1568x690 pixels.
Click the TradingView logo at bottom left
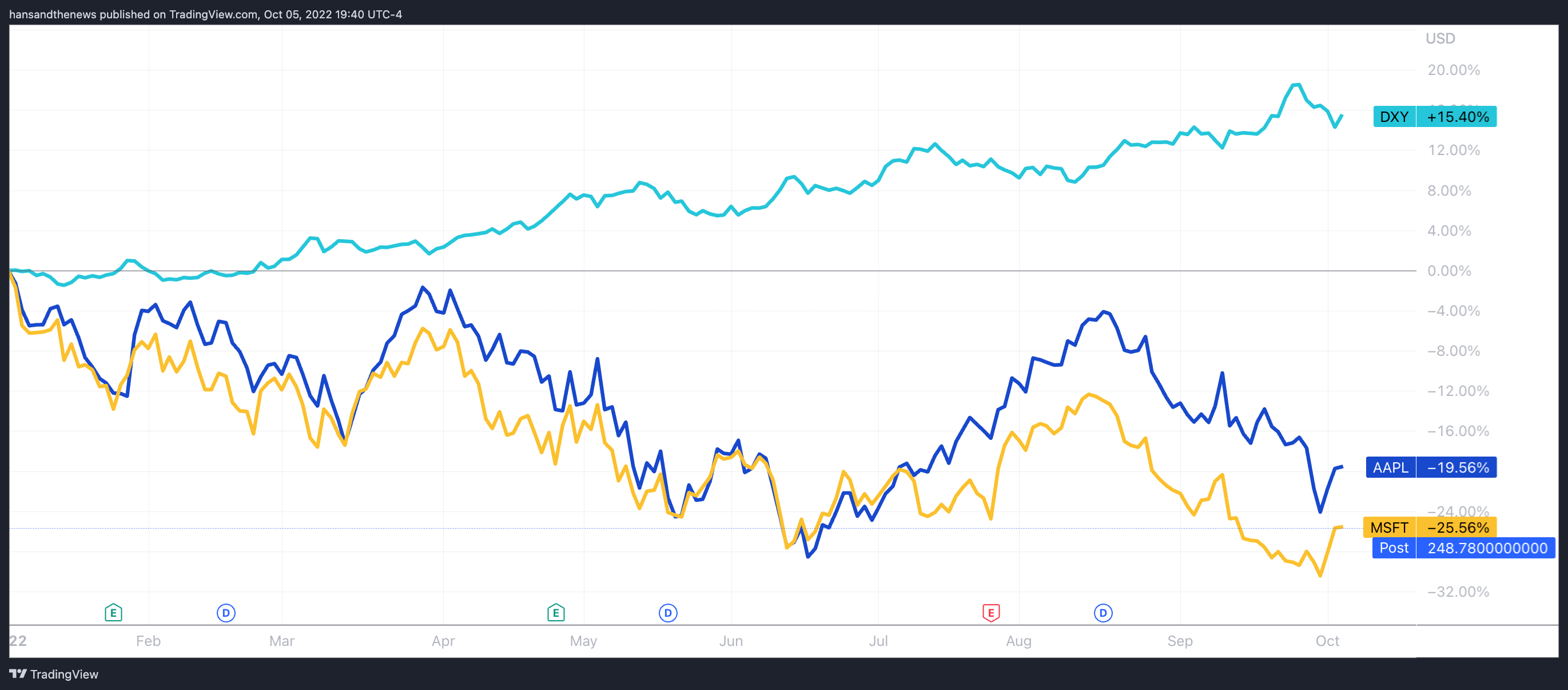(x=54, y=674)
